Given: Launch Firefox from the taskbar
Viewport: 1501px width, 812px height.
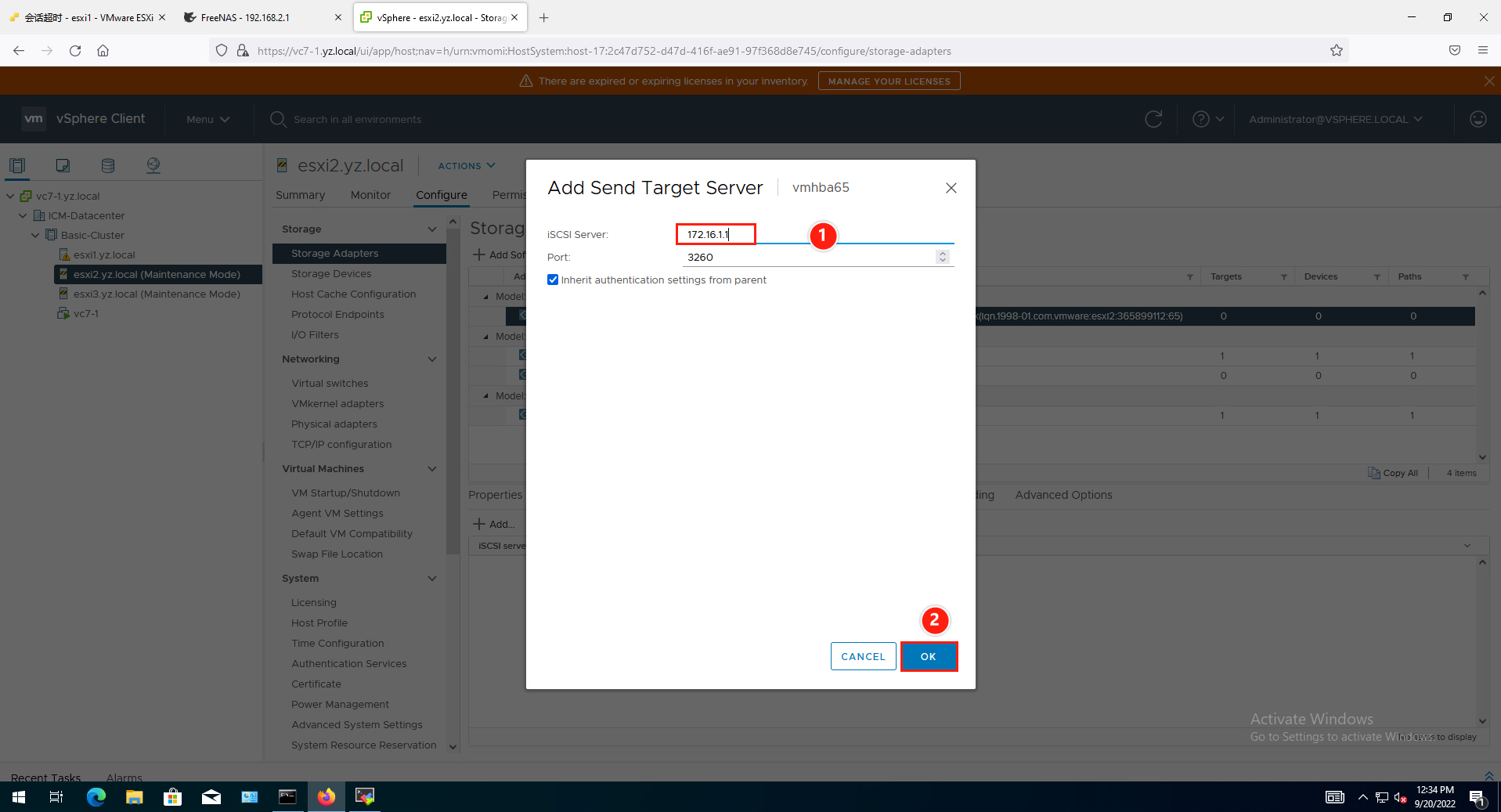Looking at the screenshot, I should coord(327,796).
